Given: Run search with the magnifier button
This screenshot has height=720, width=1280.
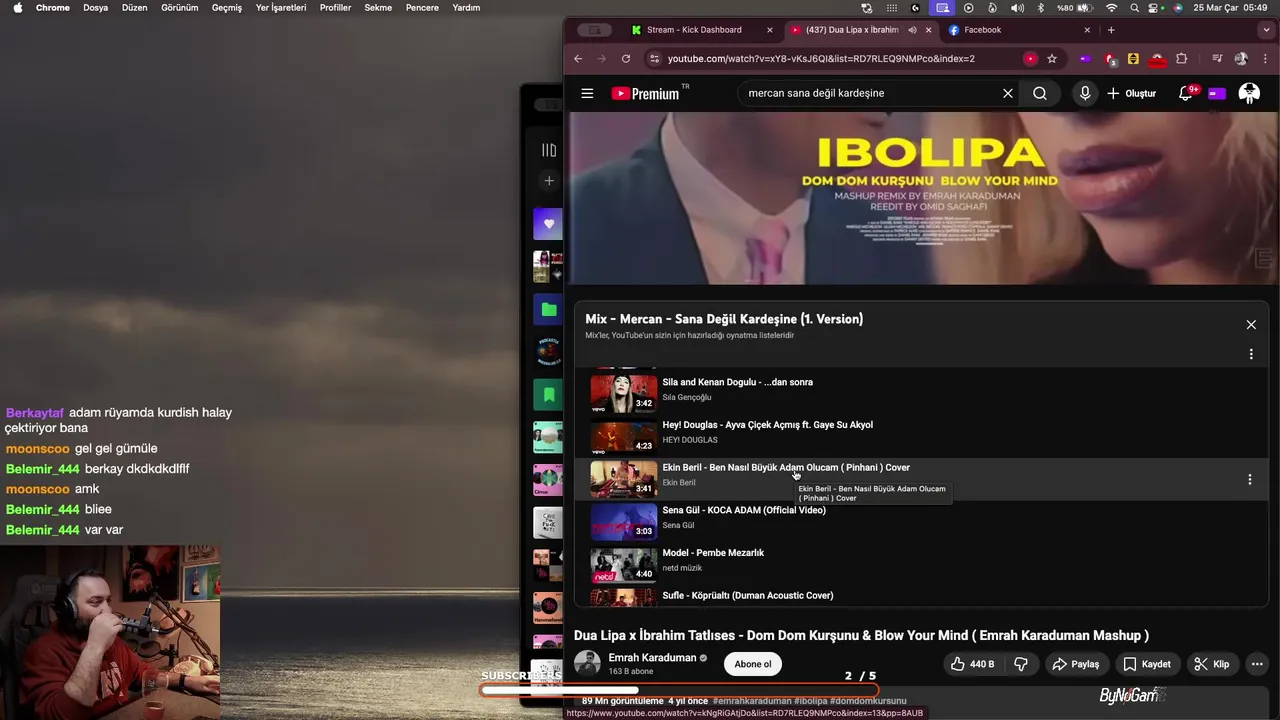Looking at the screenshot, I should [x=1040, y=93].
